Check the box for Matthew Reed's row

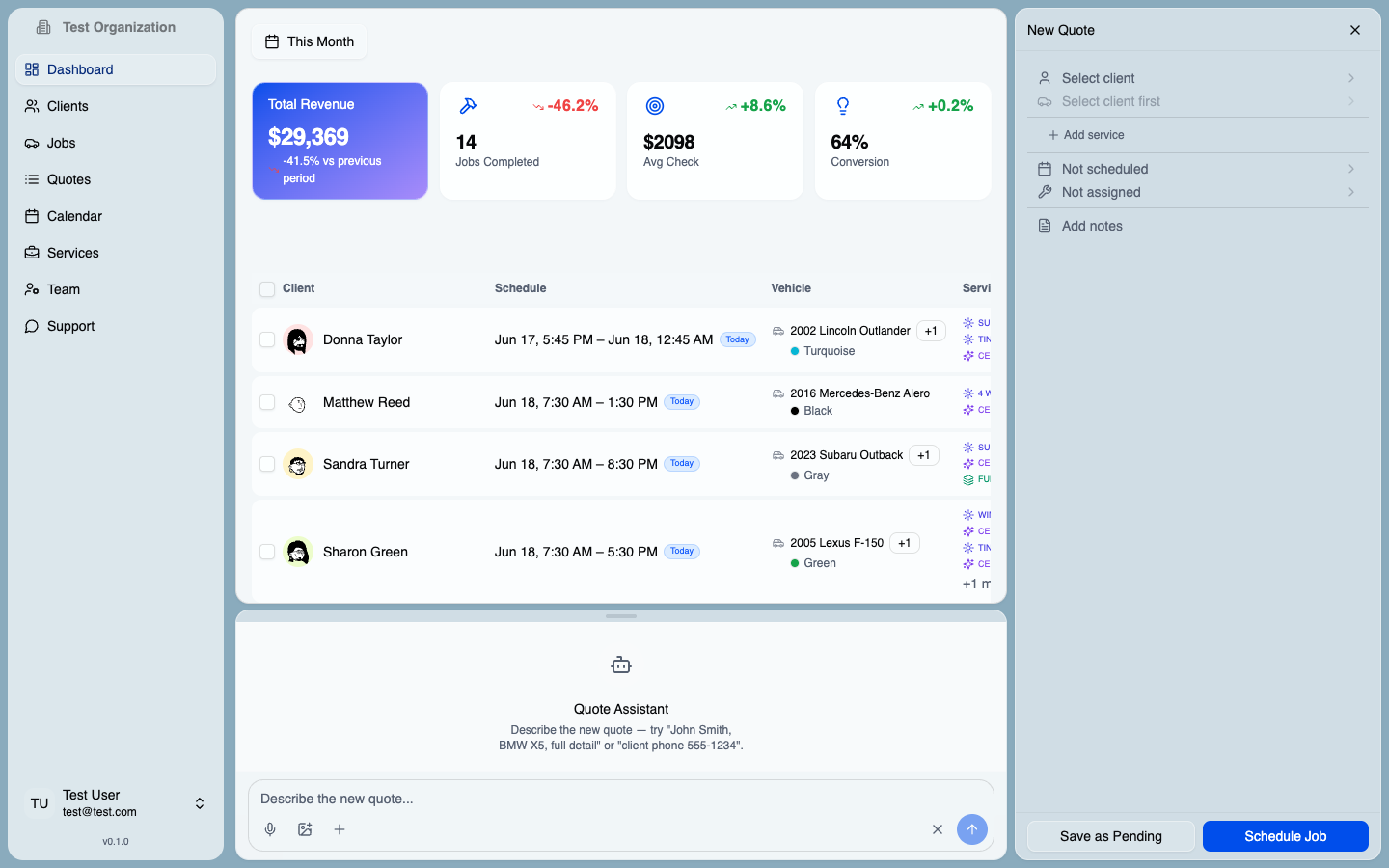[x=267, y=402]
